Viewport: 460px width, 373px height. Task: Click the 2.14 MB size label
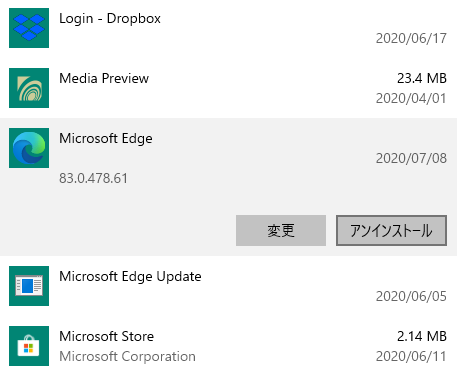(x=422, y=336)
